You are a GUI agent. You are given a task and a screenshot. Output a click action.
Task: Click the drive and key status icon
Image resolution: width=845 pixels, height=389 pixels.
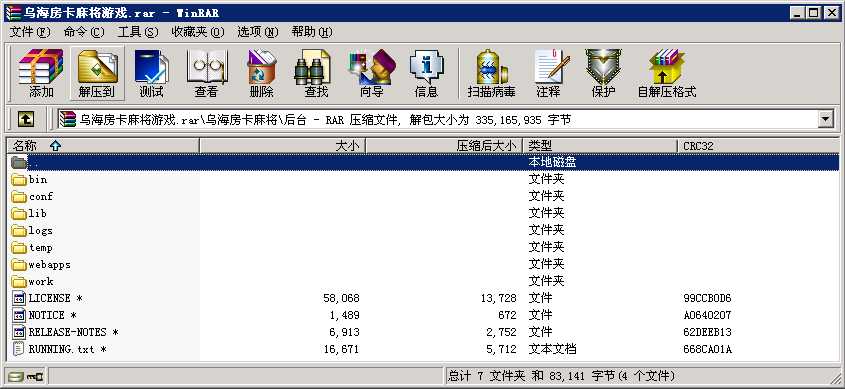coord(26,376)
